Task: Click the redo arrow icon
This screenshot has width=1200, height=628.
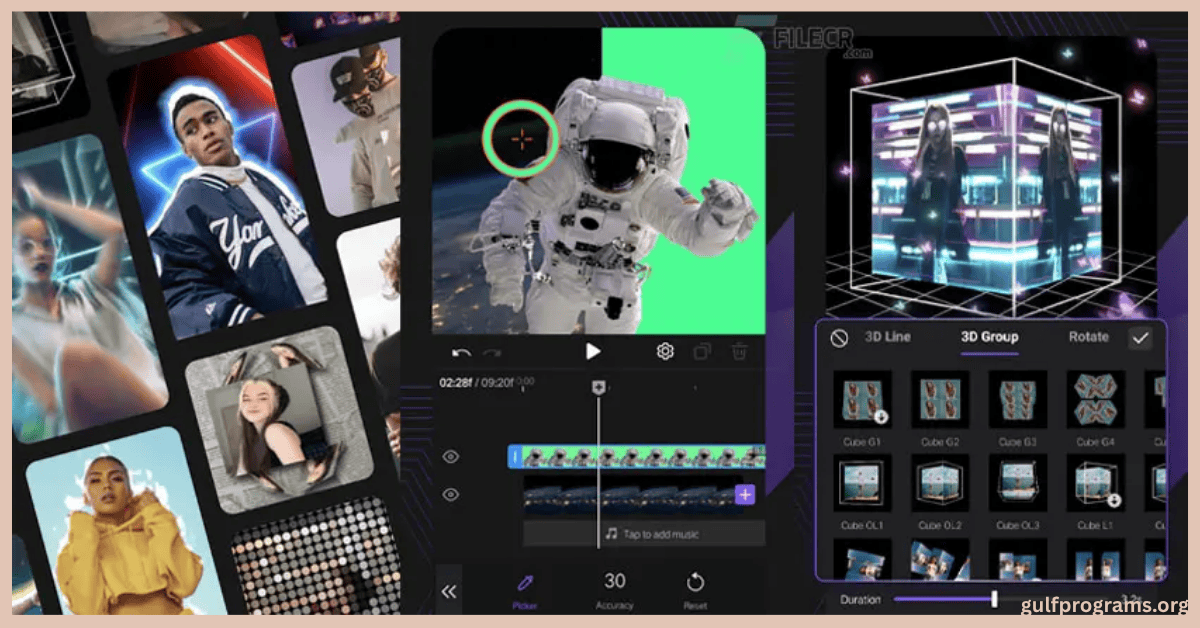Action: click(x=492, y=352)
